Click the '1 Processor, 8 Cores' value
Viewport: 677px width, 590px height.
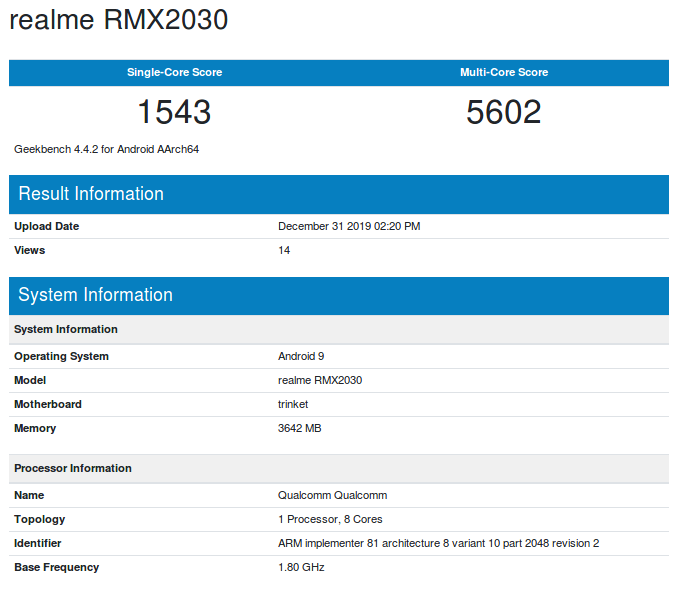pos(330,520)
